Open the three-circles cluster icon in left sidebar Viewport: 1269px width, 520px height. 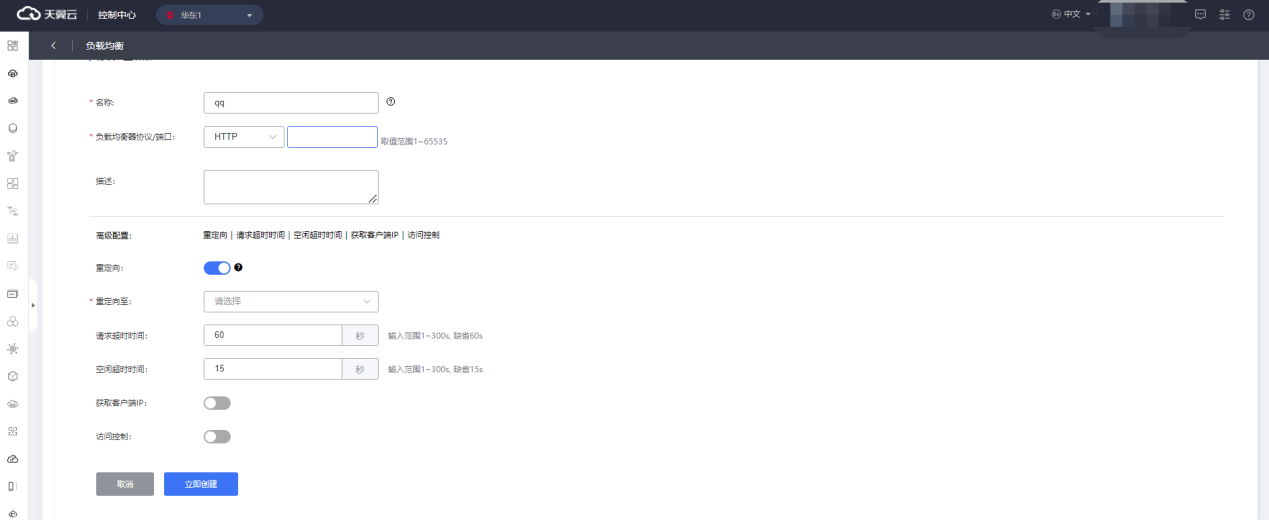[x=12, y=322]
